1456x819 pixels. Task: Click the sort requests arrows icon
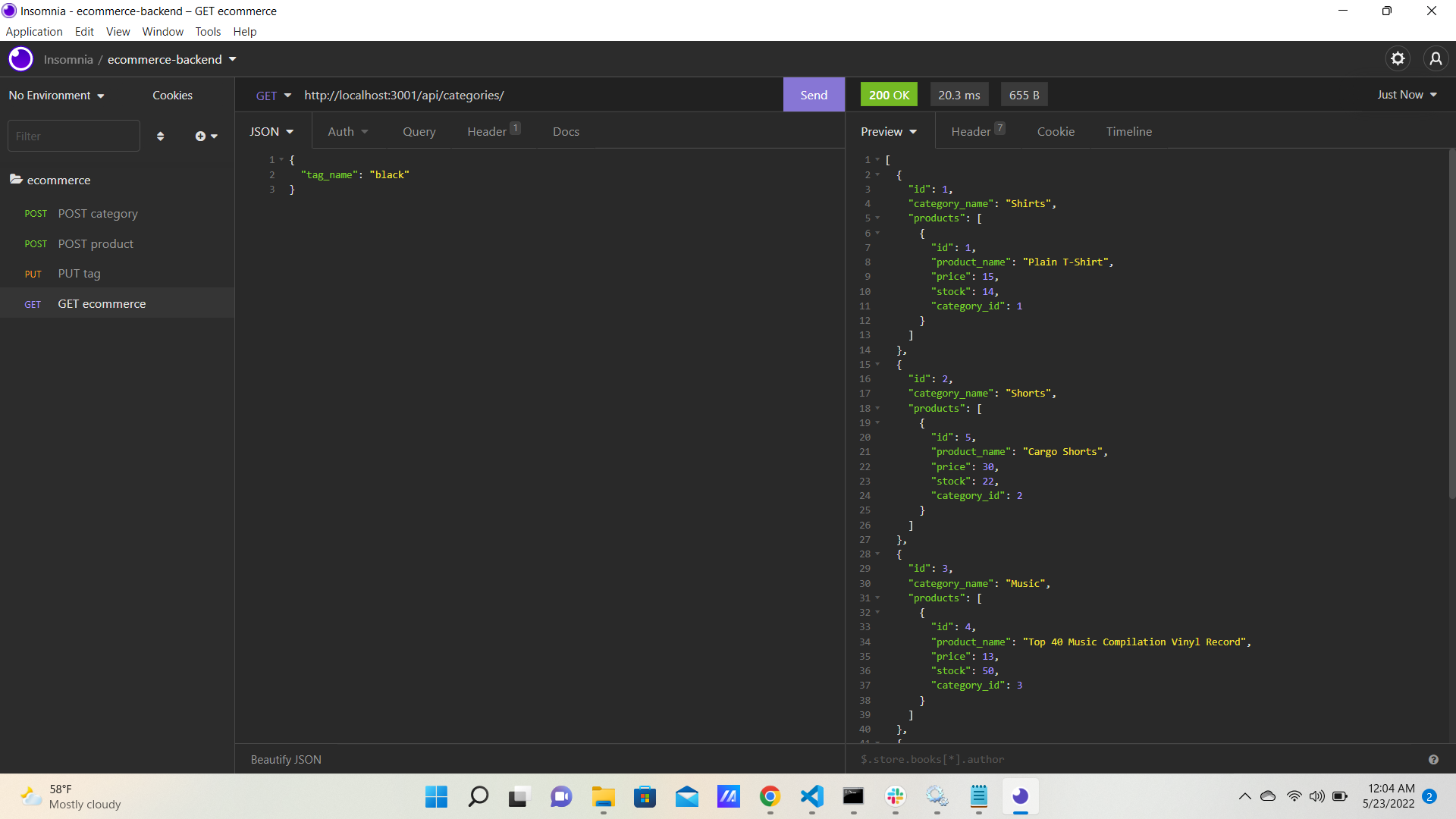click(x=160, y=136)
